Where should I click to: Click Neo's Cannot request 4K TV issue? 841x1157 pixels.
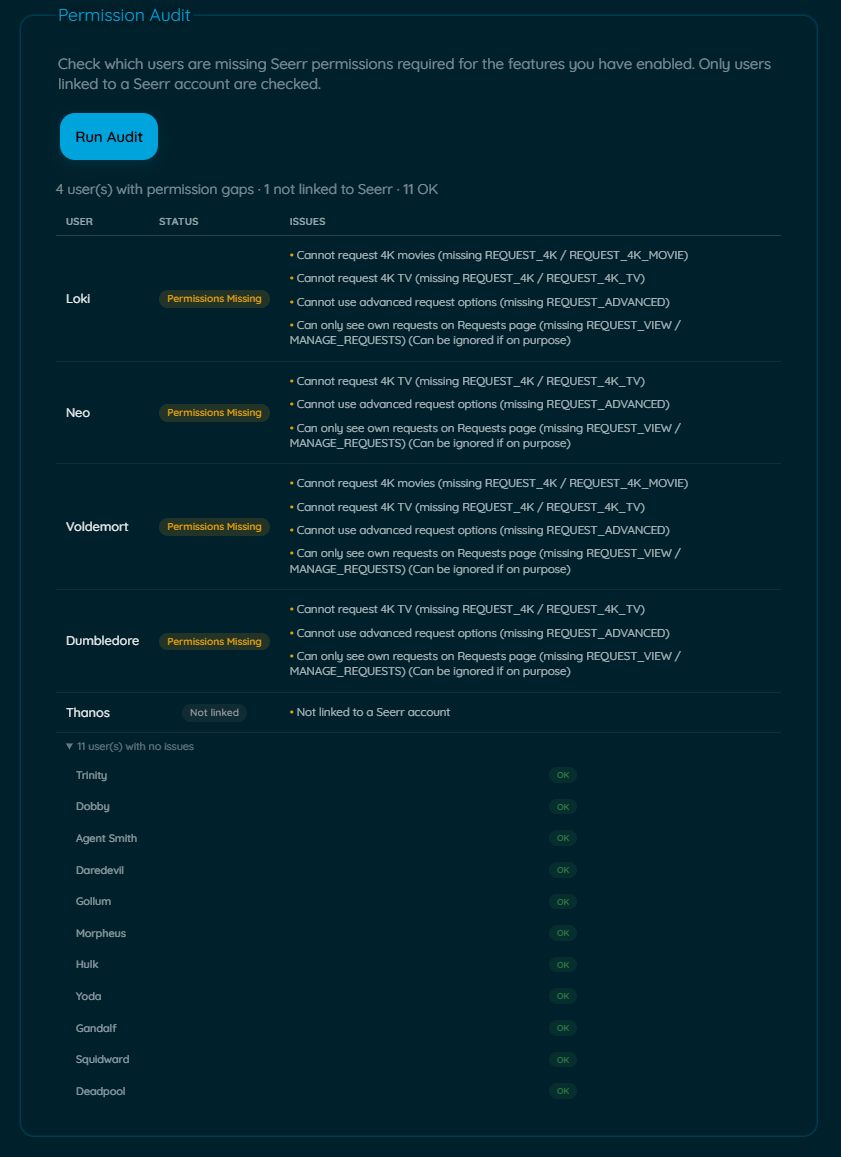pyautogui.click(x=467, y=381)
